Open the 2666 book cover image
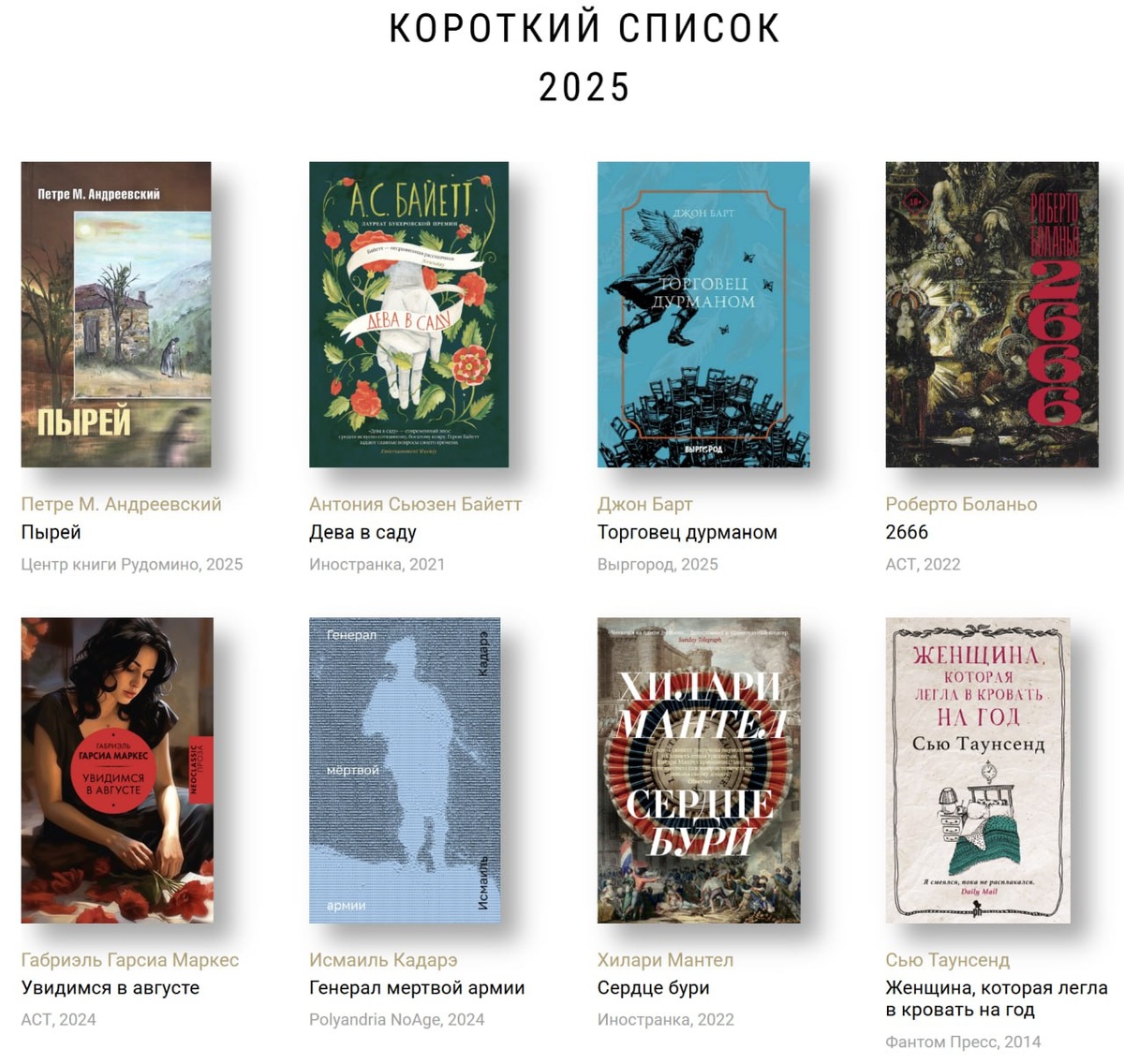The height and width of the screenshot is (1064, 1124). click(992, 315)
